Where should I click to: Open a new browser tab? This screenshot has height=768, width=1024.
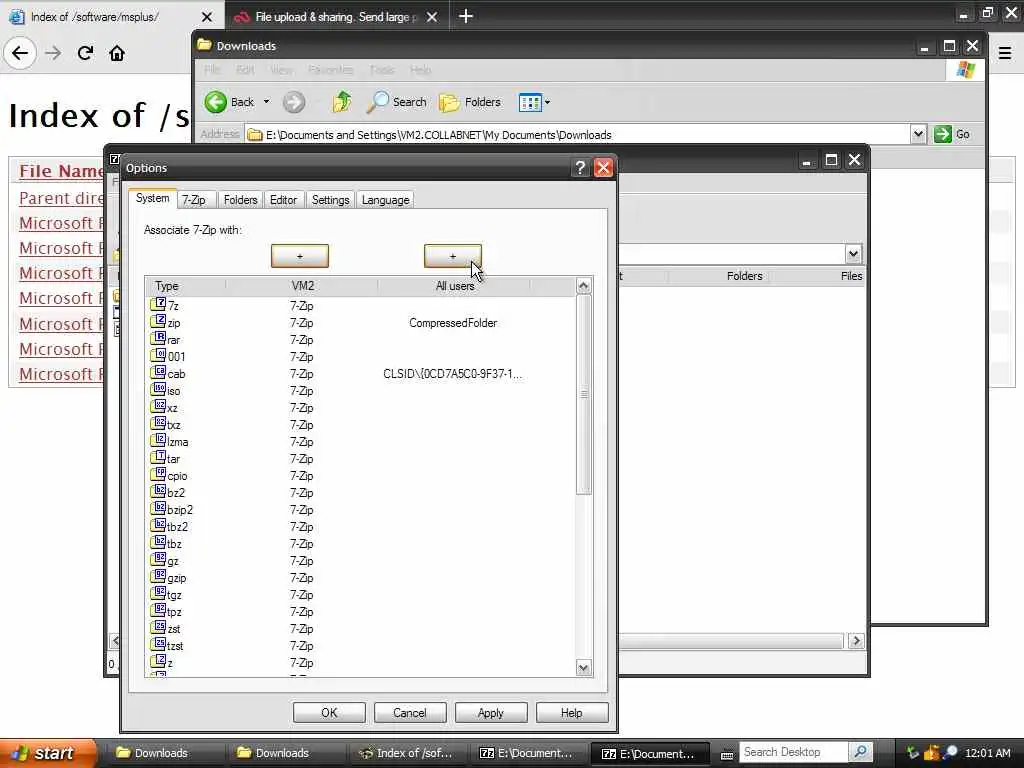(x=466, y=16)
